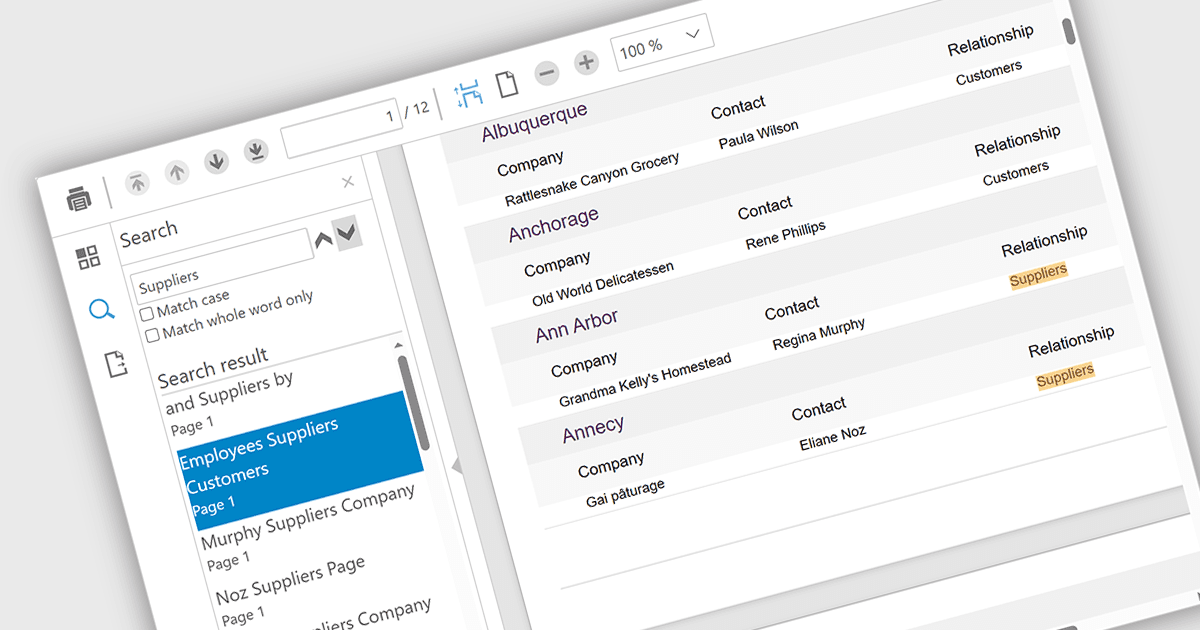Click the Annecy city heading

coord(593,429)
